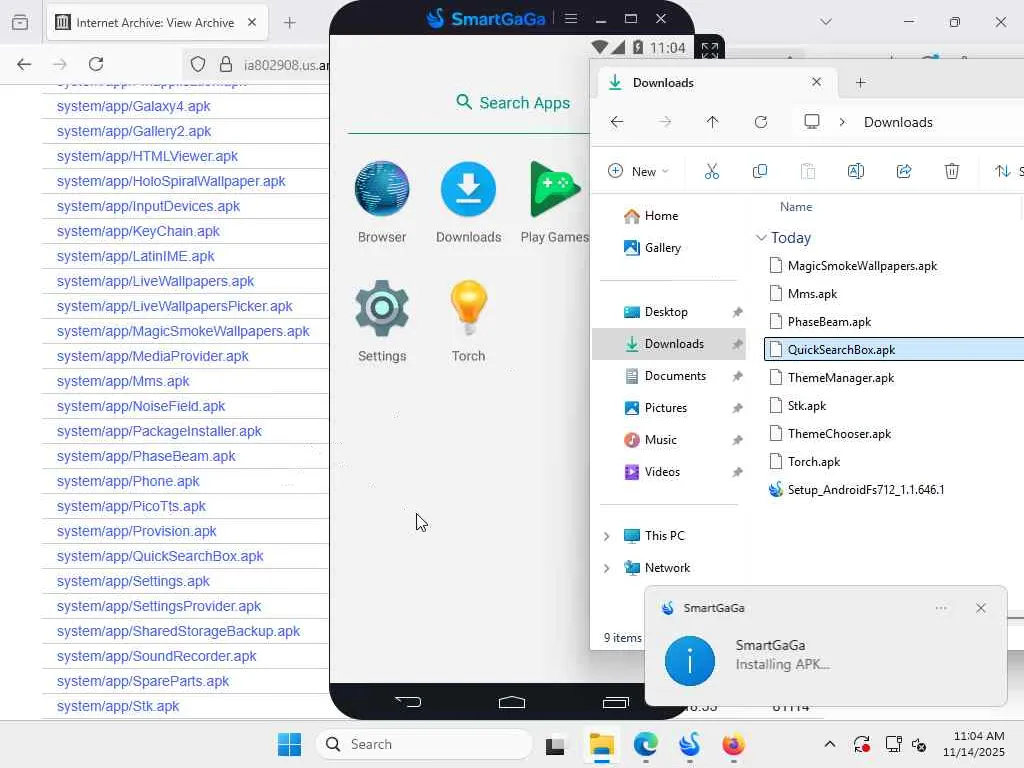Open a new Firefox tab

pyautogui.click(x=290, y=23)
